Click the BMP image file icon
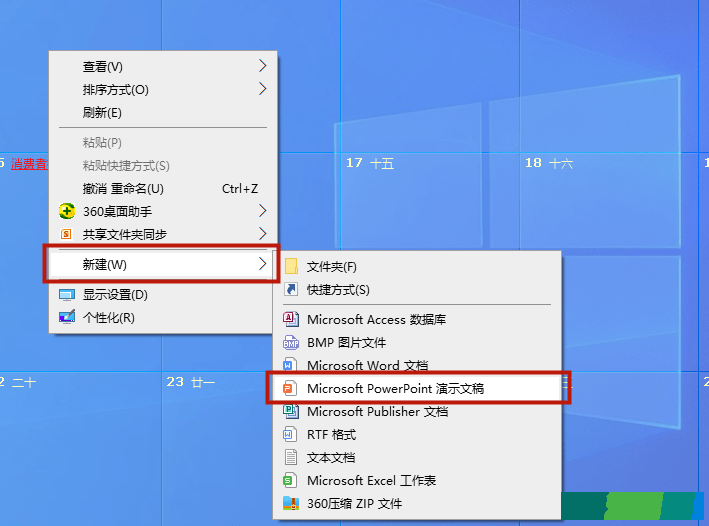Screen dimensions: 709x526 point(291,342)
